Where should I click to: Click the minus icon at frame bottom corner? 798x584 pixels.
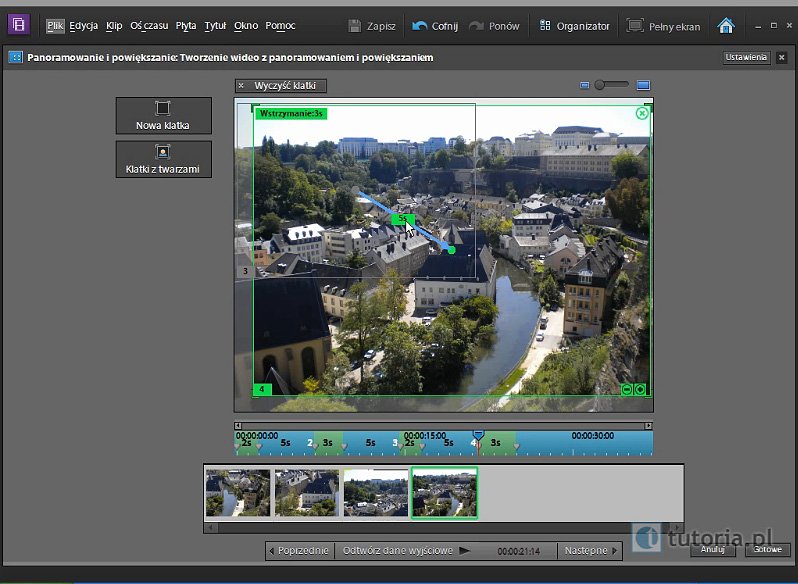tap(627, 389)
